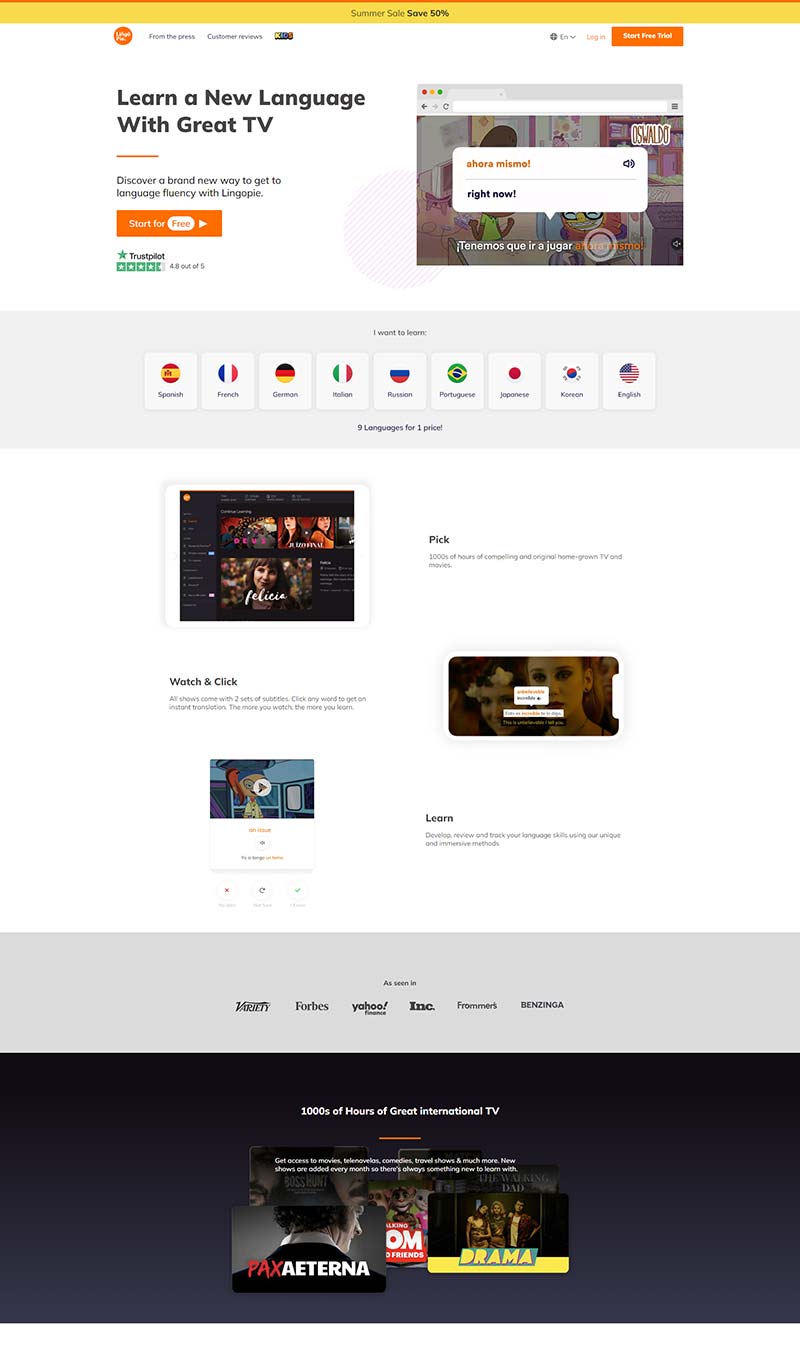Image resolution: width=800 pixels, height=1350 pixels.
Task: Click the Benzinga logo
Action: (x=542, y=1005)
